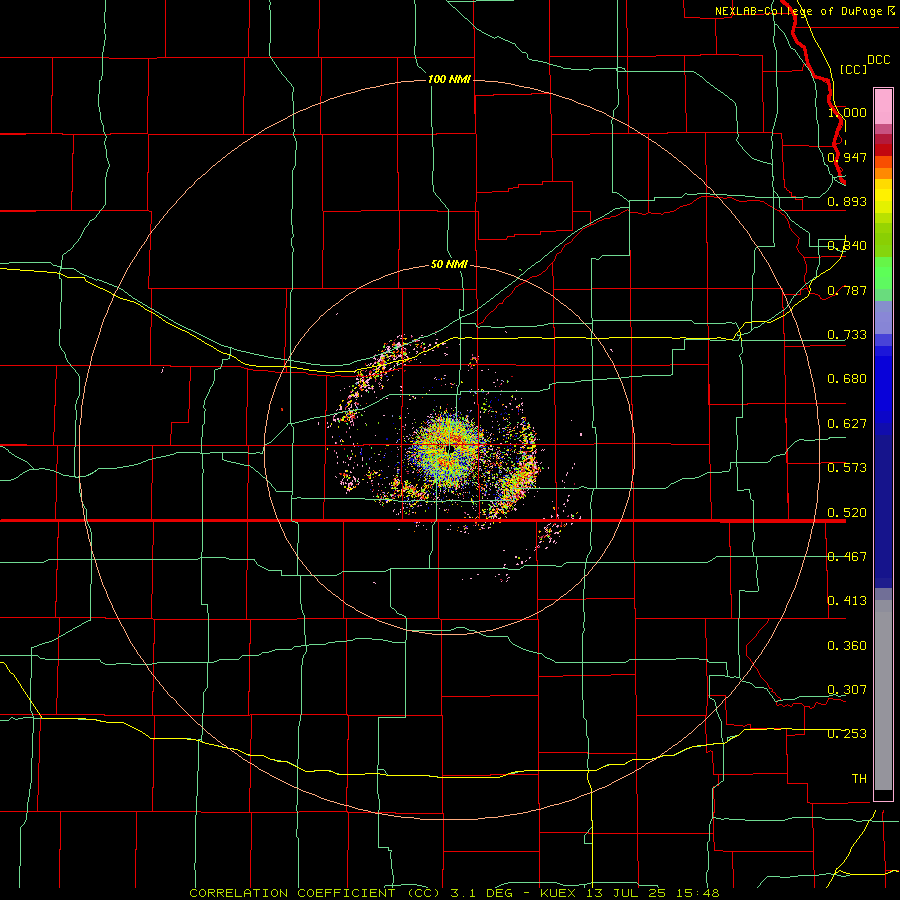The height and width of the screenshot is (900, 900).
Task: Click the 0.307 legend value
Action: click(847, 690)
